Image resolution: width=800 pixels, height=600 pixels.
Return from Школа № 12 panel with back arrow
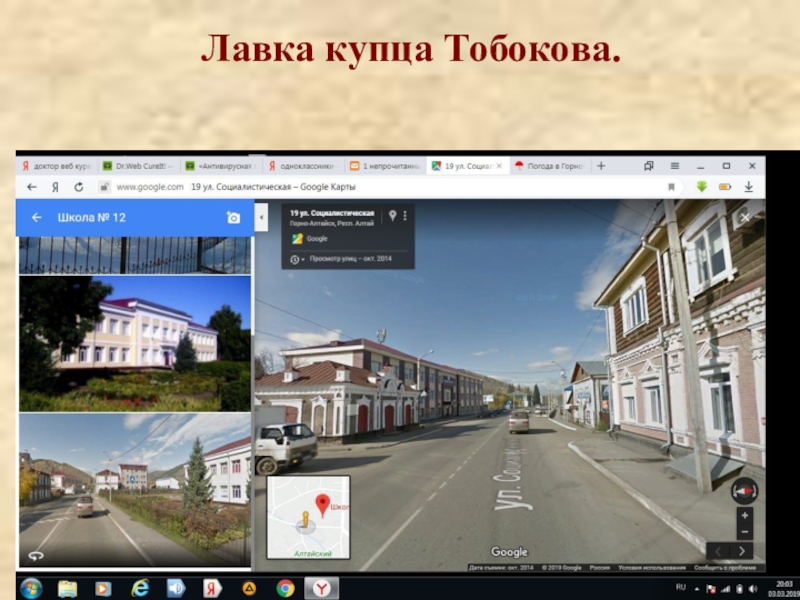36,217
